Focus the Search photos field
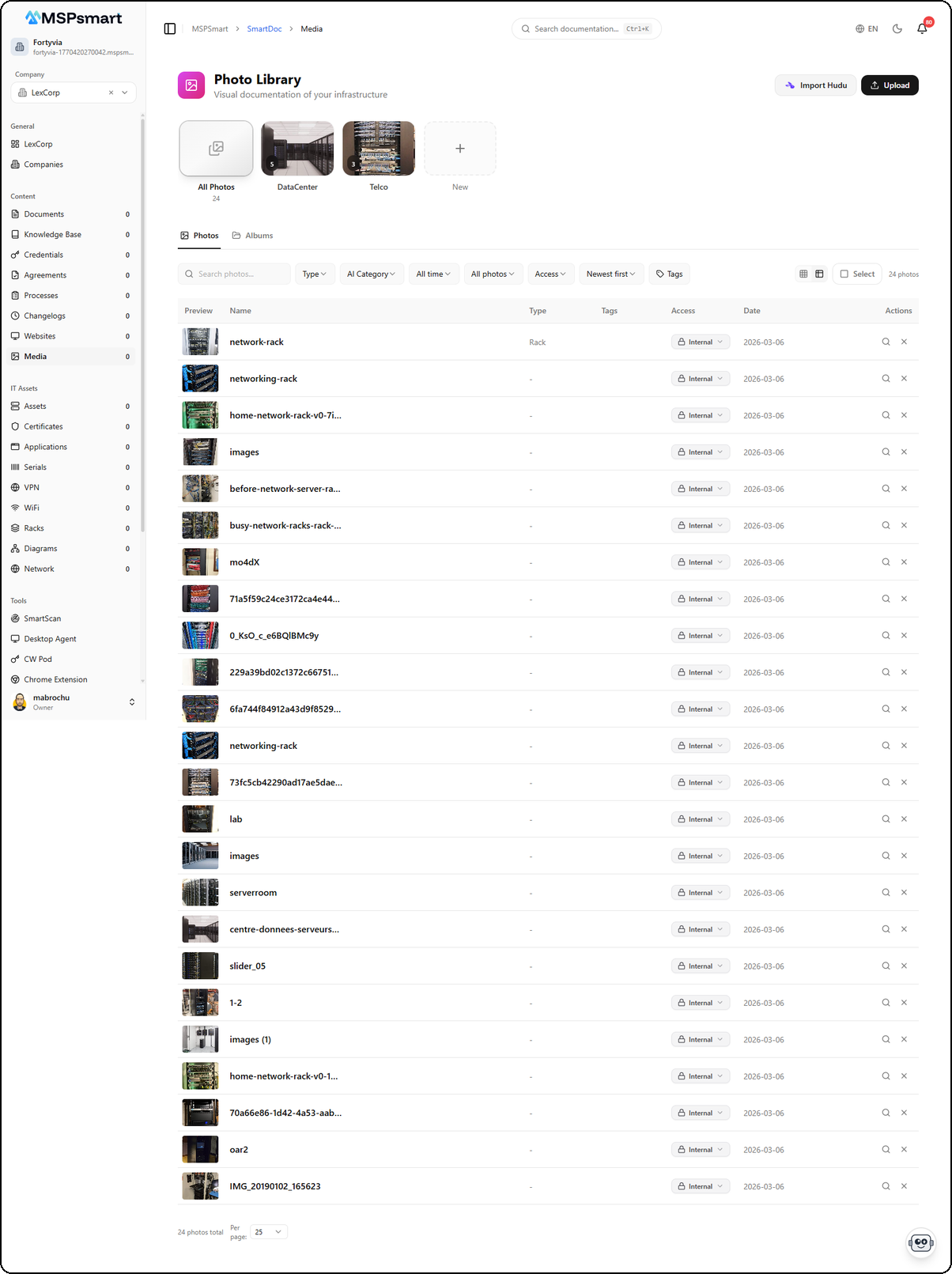Screen dimensions: 952x1274 pyautogui.click(x=234, y=274)
